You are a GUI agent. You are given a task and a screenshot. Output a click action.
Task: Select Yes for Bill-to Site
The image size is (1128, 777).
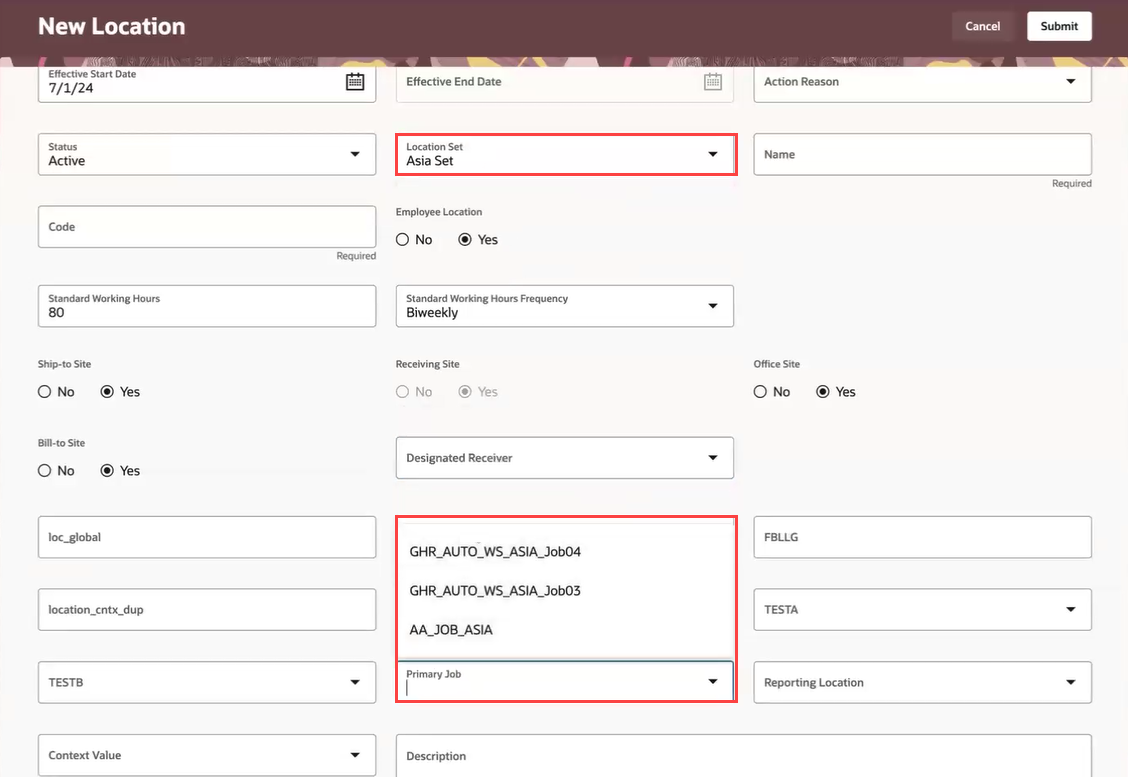[x=107, y=471]
